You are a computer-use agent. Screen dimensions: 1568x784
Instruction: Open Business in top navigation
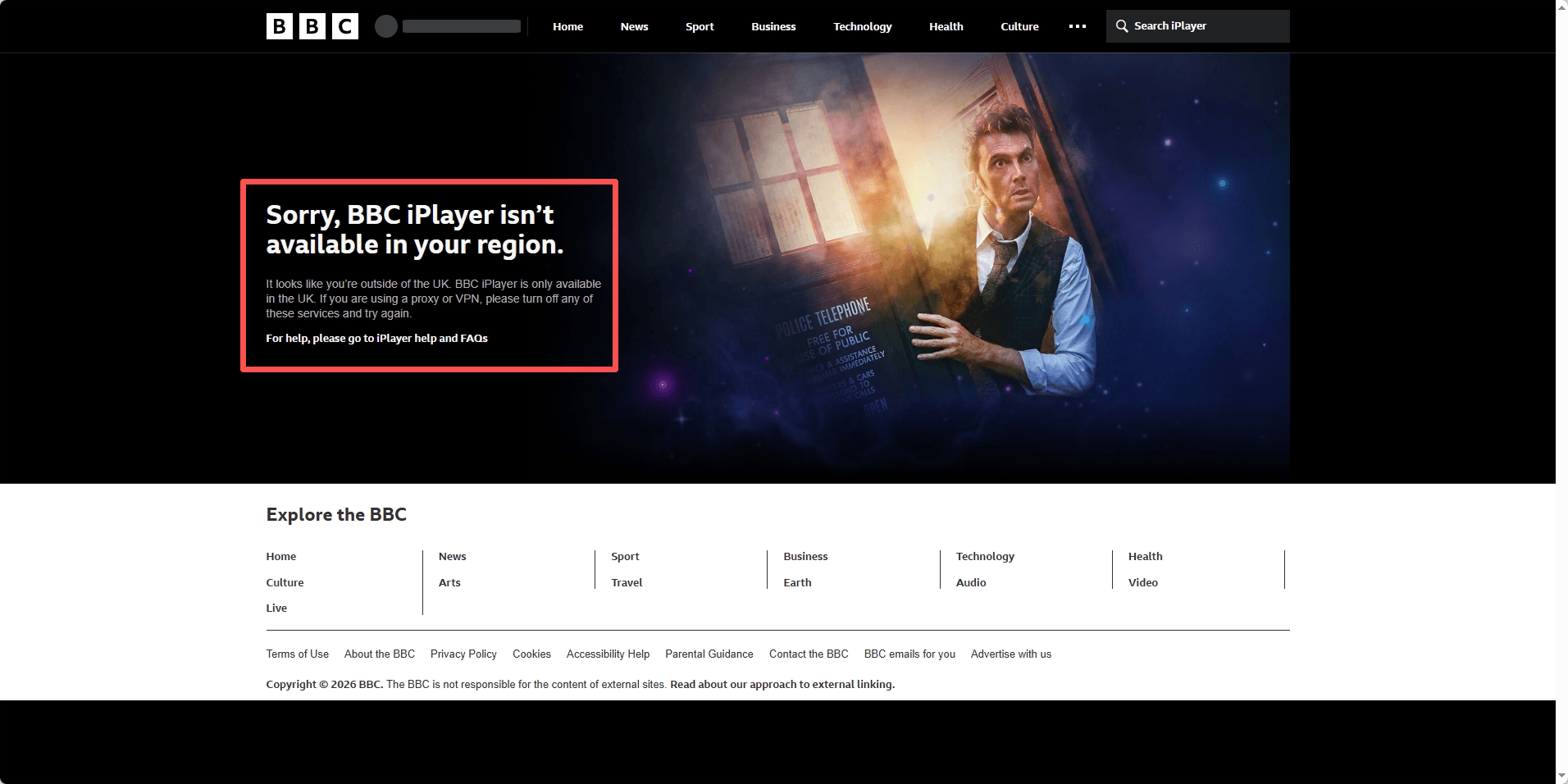tap(773, 26)
